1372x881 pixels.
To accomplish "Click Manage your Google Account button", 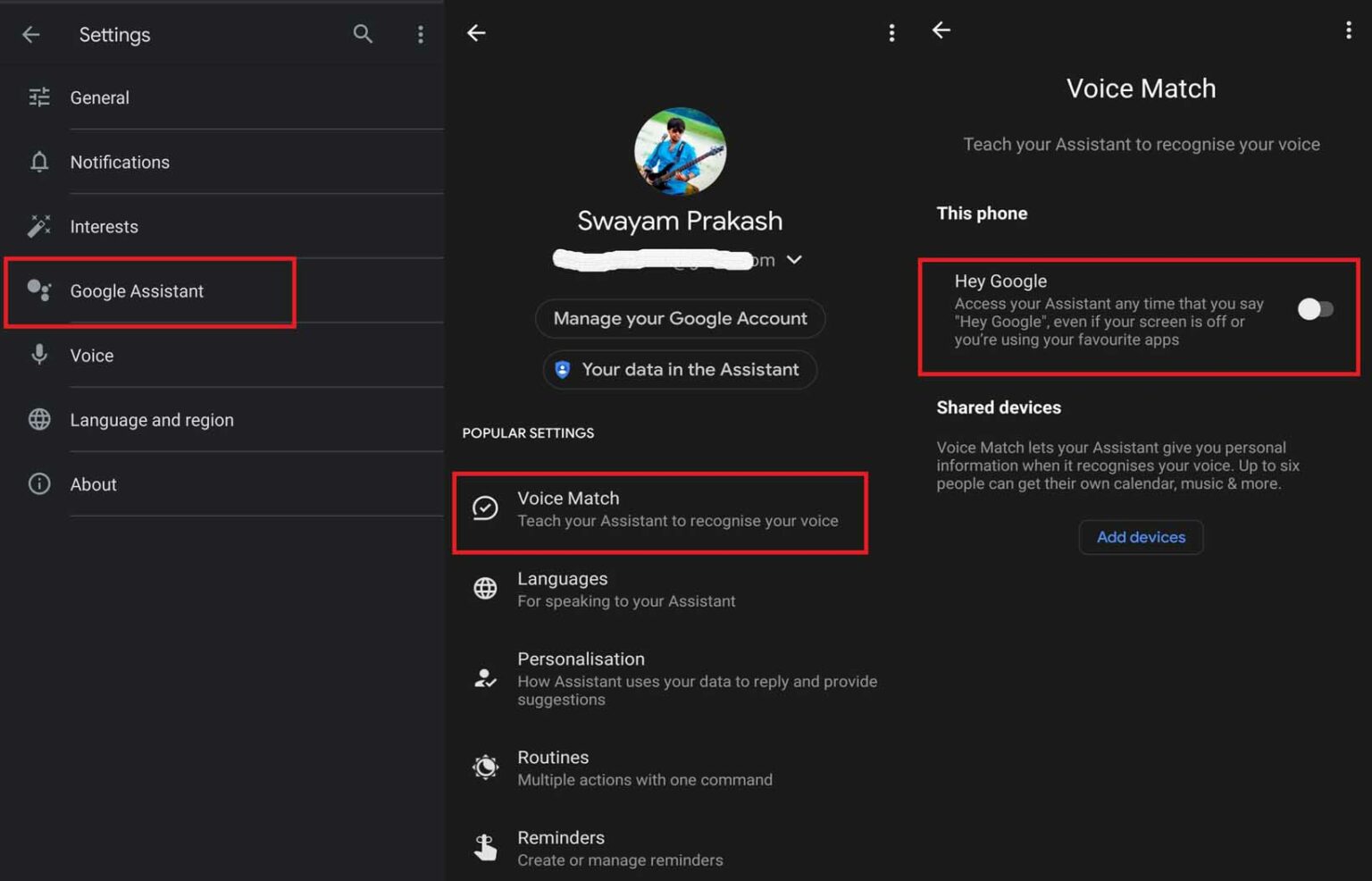I will (680, 319).
